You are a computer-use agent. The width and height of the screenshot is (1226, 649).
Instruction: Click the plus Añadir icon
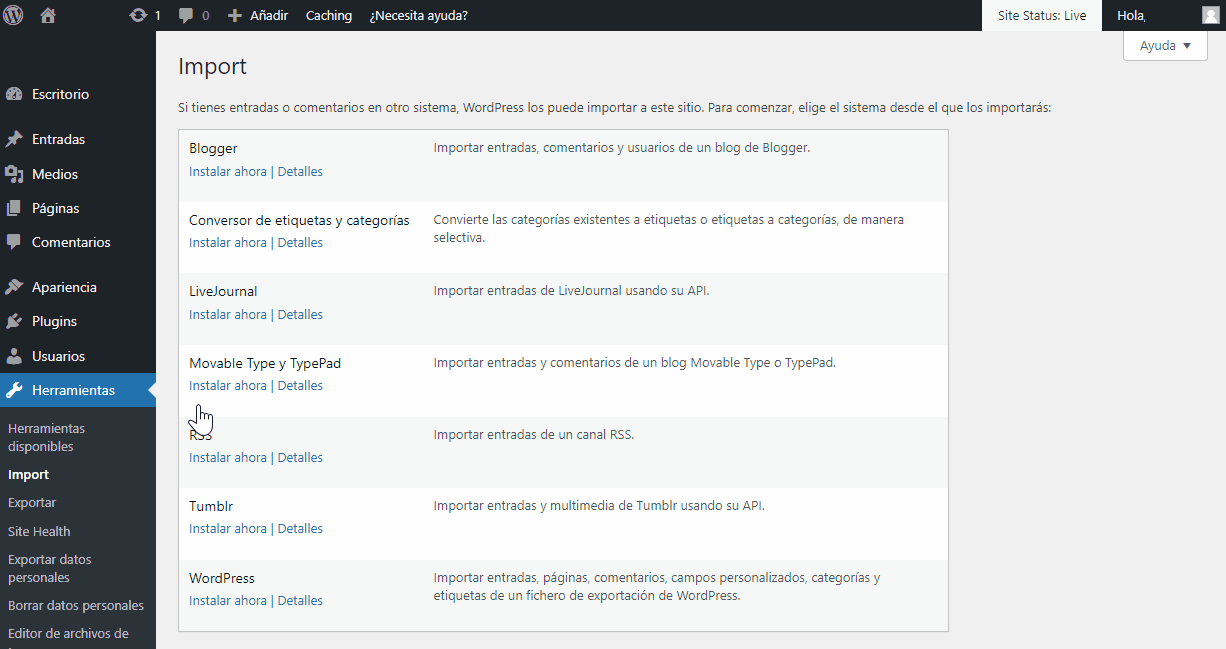click(235, 15)
